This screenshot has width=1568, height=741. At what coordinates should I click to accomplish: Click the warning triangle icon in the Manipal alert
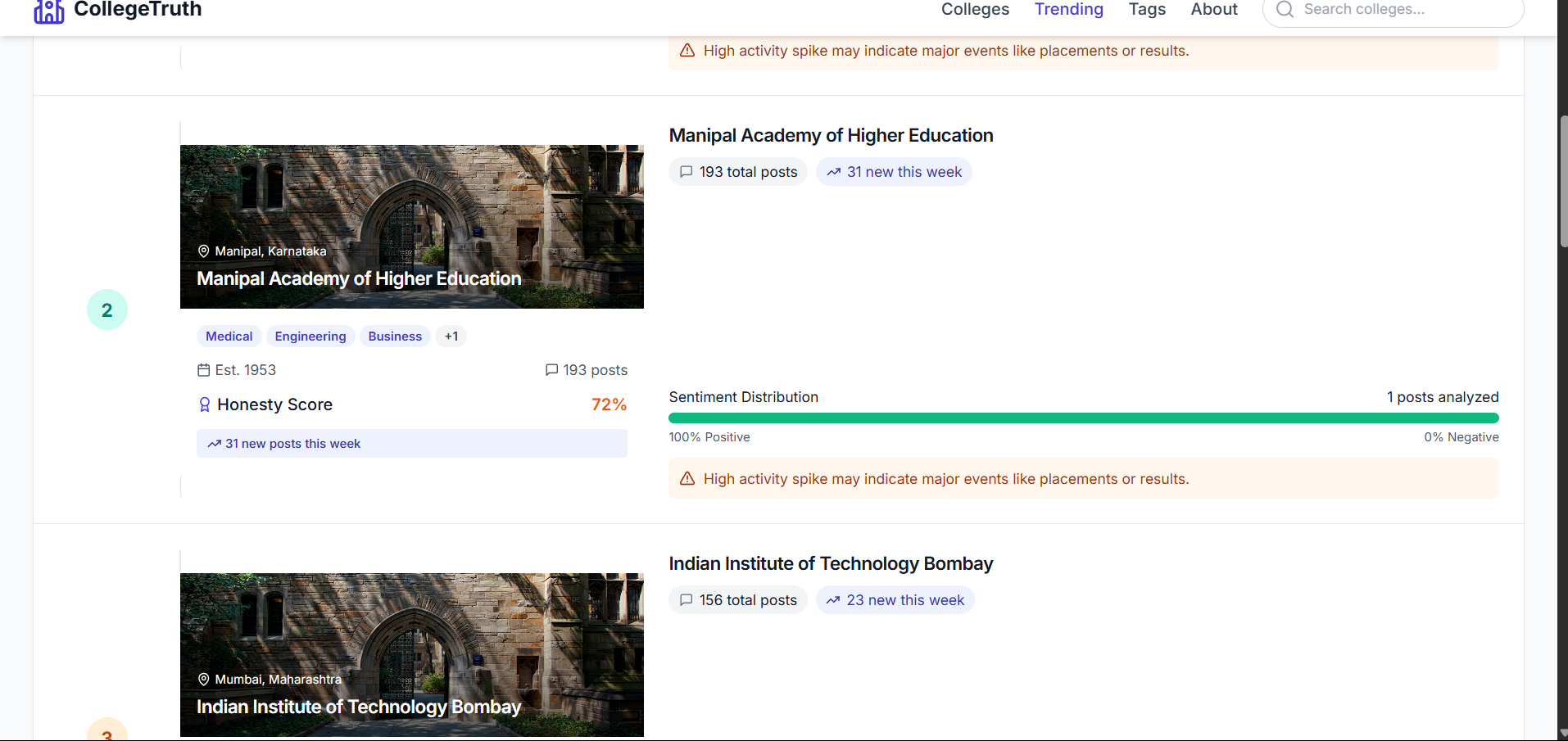[687, 479]
